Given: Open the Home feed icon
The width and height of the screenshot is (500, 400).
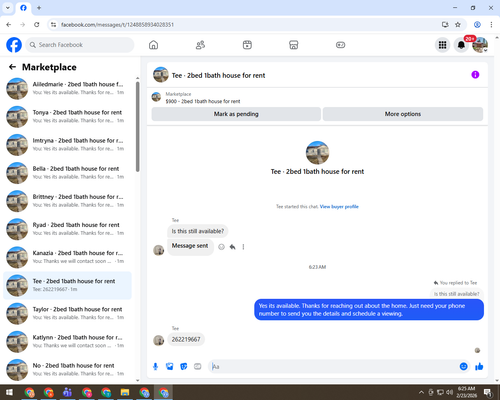Looking at the screenshot, I should 153,45.
